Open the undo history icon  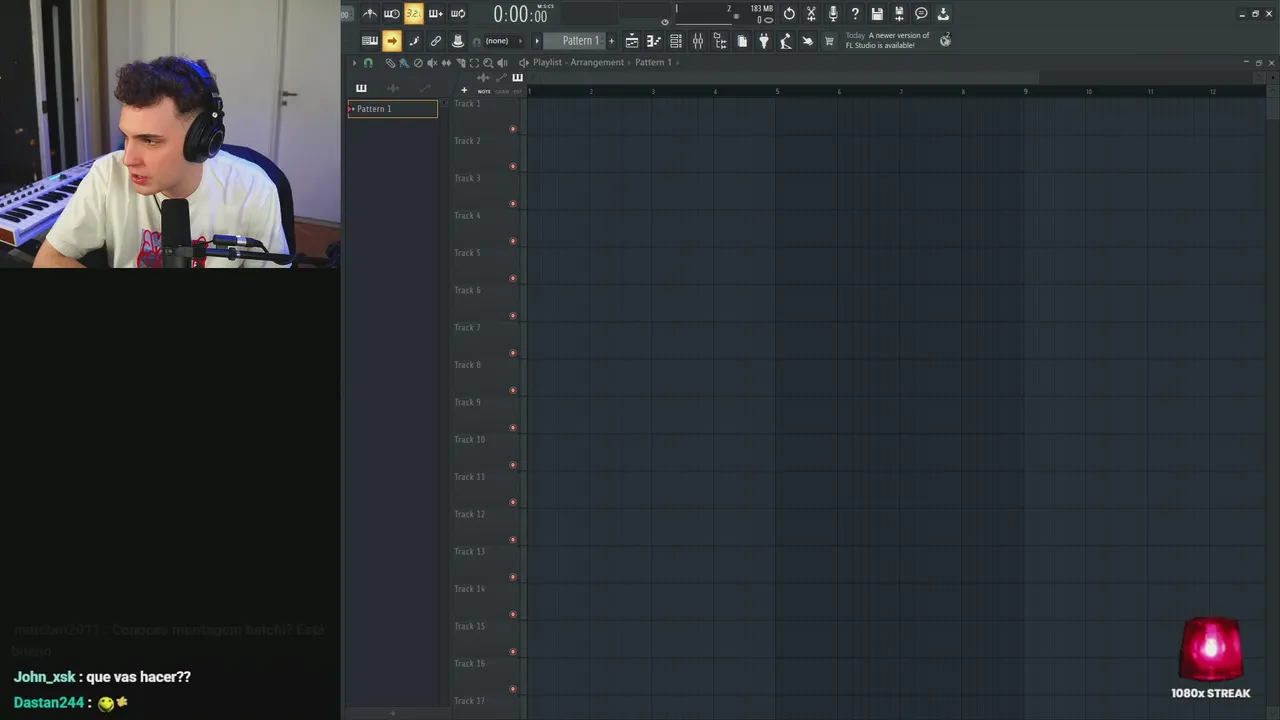click(789, 14)
